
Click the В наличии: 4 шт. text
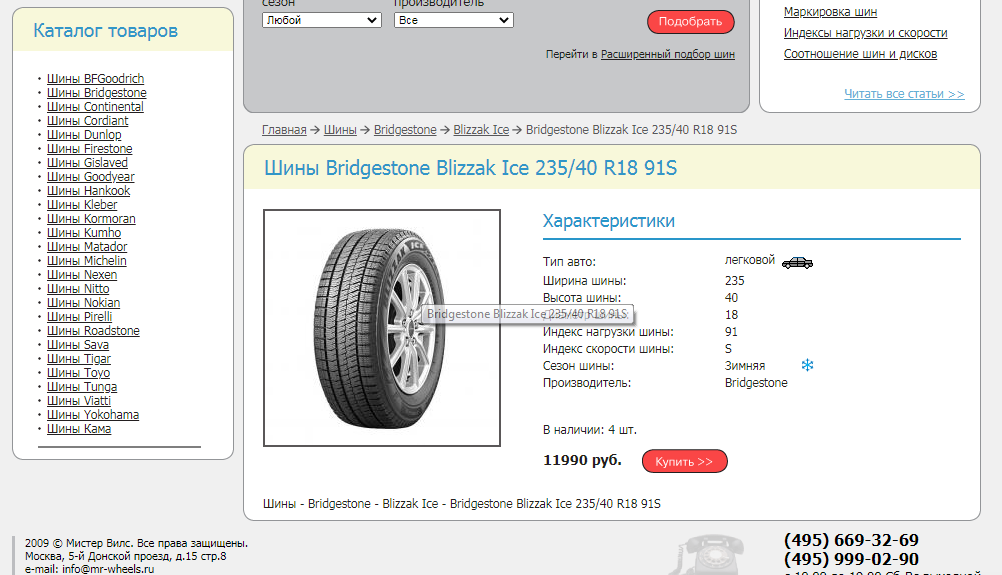pos(590,430)
